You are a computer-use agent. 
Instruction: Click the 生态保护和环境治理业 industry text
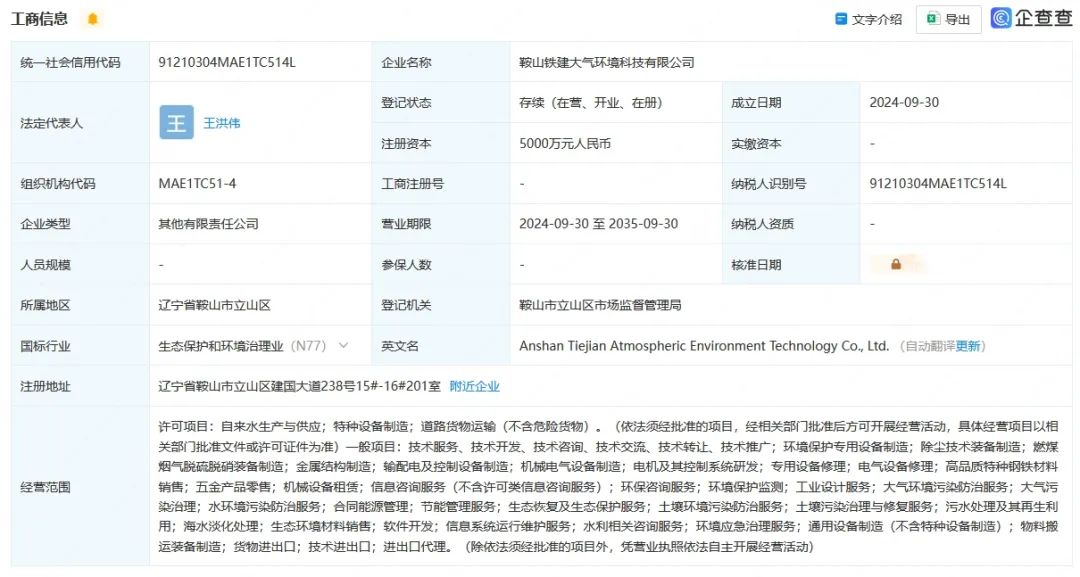[222, 346]
